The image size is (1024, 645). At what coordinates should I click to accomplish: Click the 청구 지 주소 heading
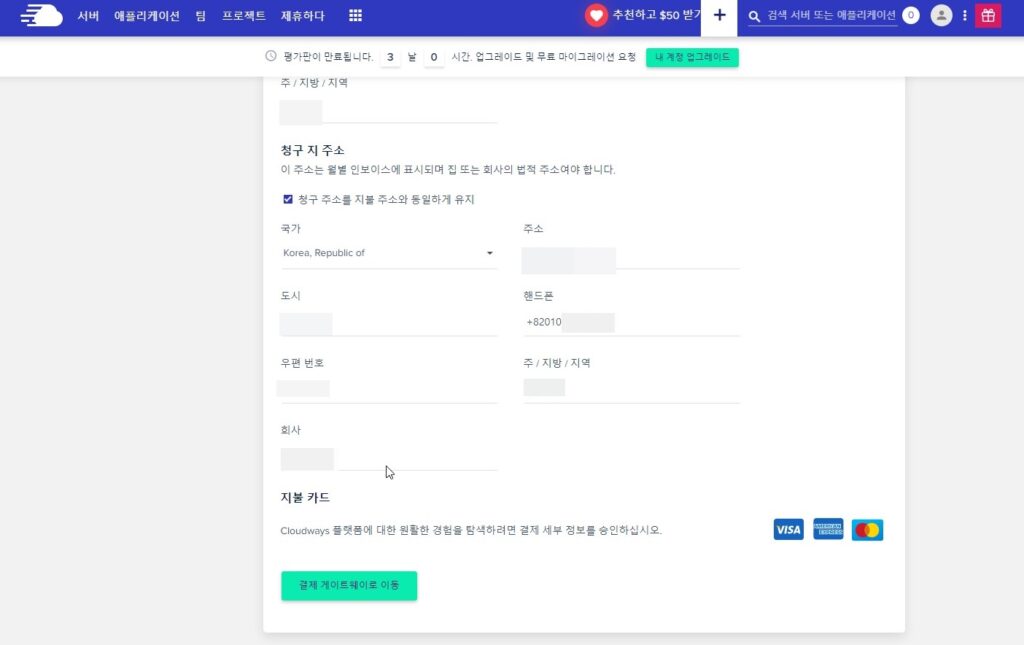coord(312,150)
